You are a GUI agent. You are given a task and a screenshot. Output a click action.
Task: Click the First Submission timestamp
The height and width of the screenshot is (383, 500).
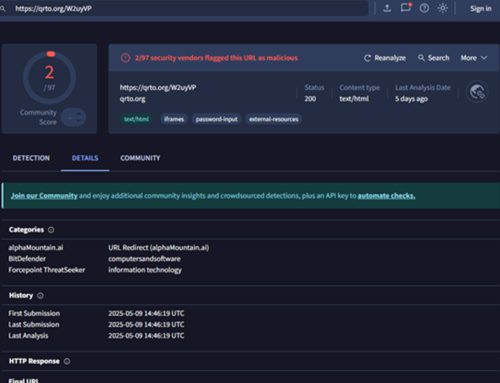[146, 313]
